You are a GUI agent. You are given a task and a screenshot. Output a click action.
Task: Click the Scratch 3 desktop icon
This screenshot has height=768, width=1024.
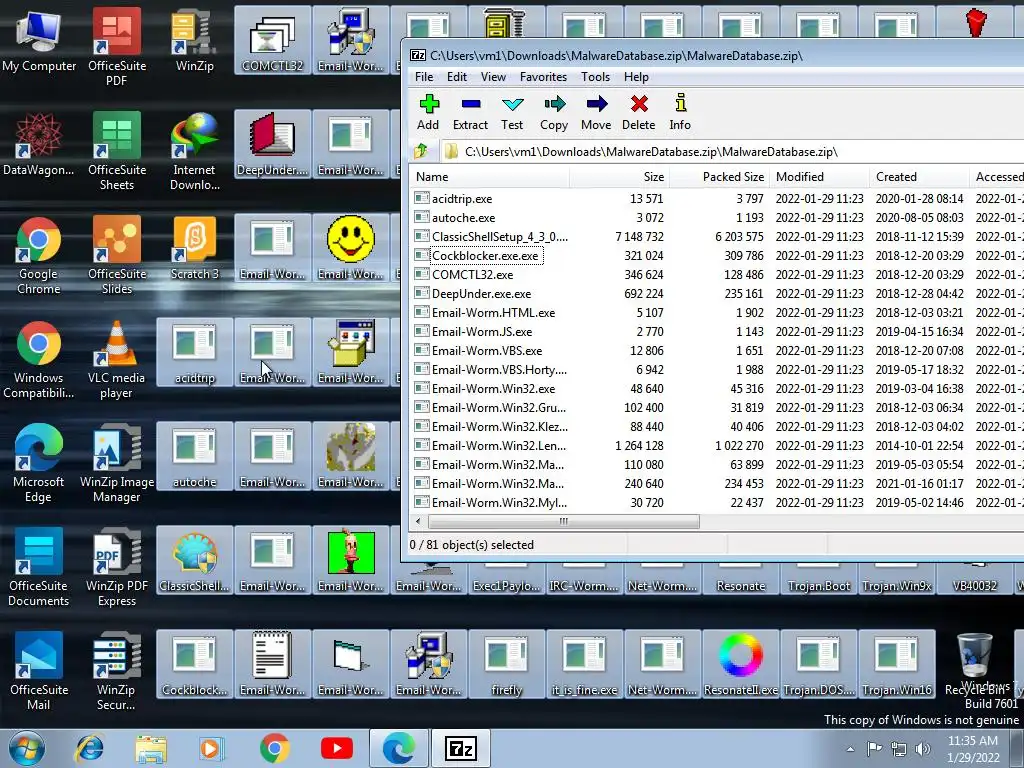coord(195,248)
